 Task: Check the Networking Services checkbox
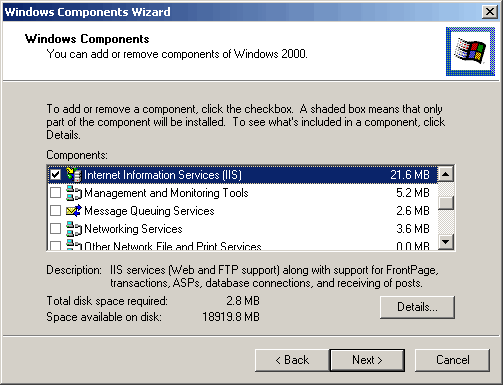[55, 229]
